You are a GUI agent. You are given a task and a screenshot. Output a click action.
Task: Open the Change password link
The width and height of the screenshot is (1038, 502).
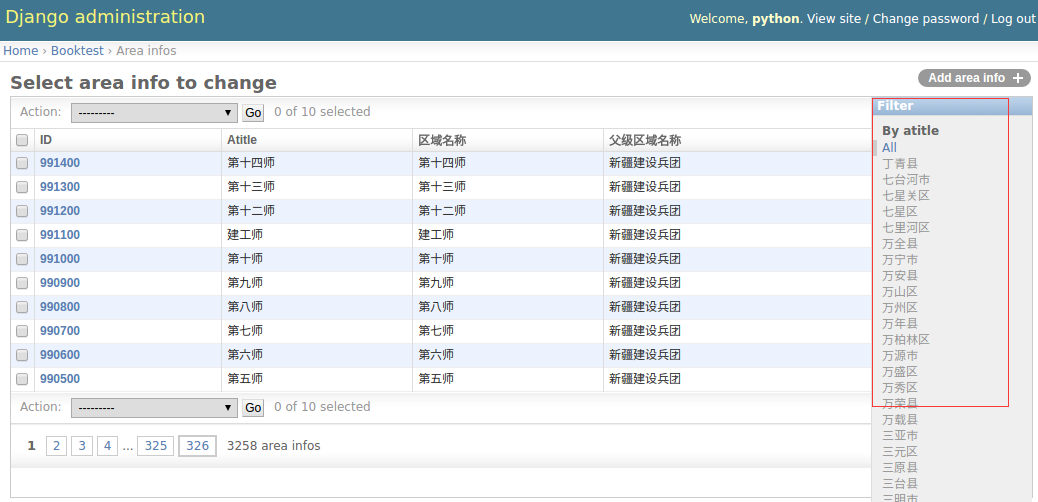point(925,19)
